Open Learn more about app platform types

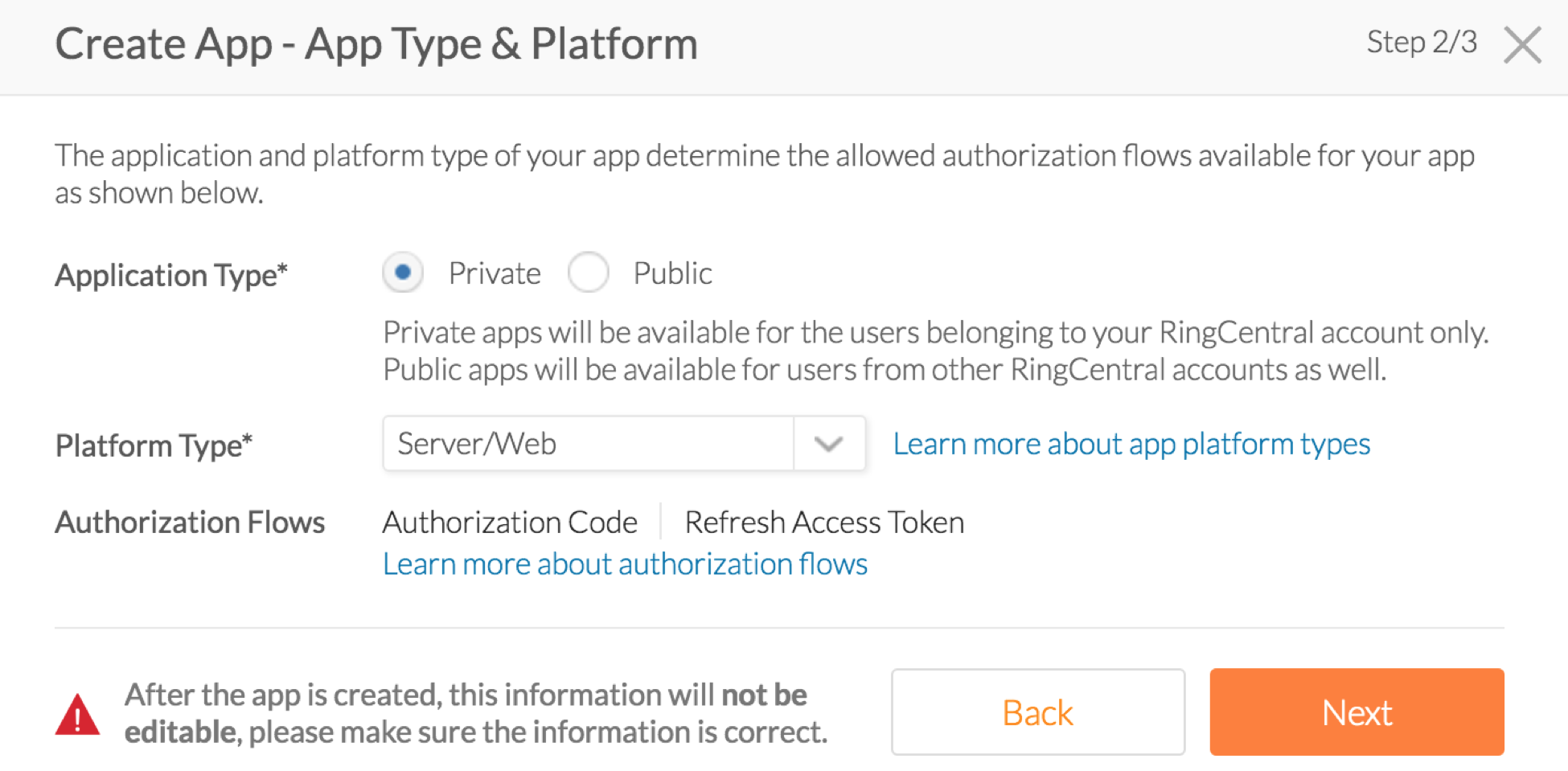(1131, 444)
